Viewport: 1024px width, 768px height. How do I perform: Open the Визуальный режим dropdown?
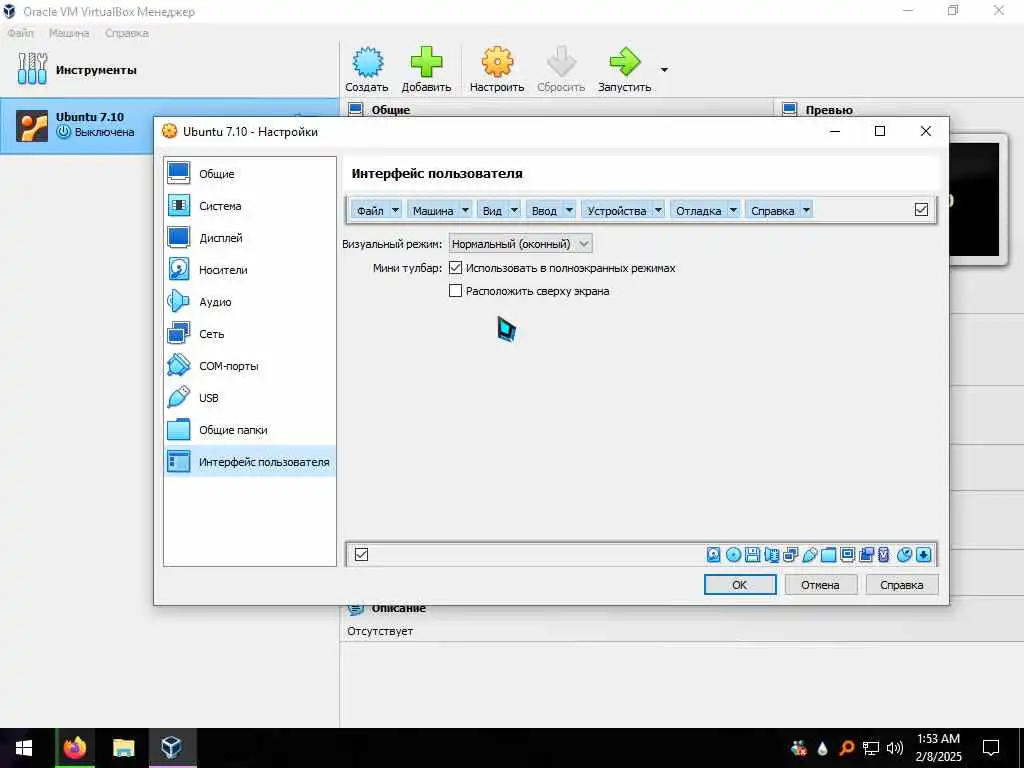tap(520, 244)
